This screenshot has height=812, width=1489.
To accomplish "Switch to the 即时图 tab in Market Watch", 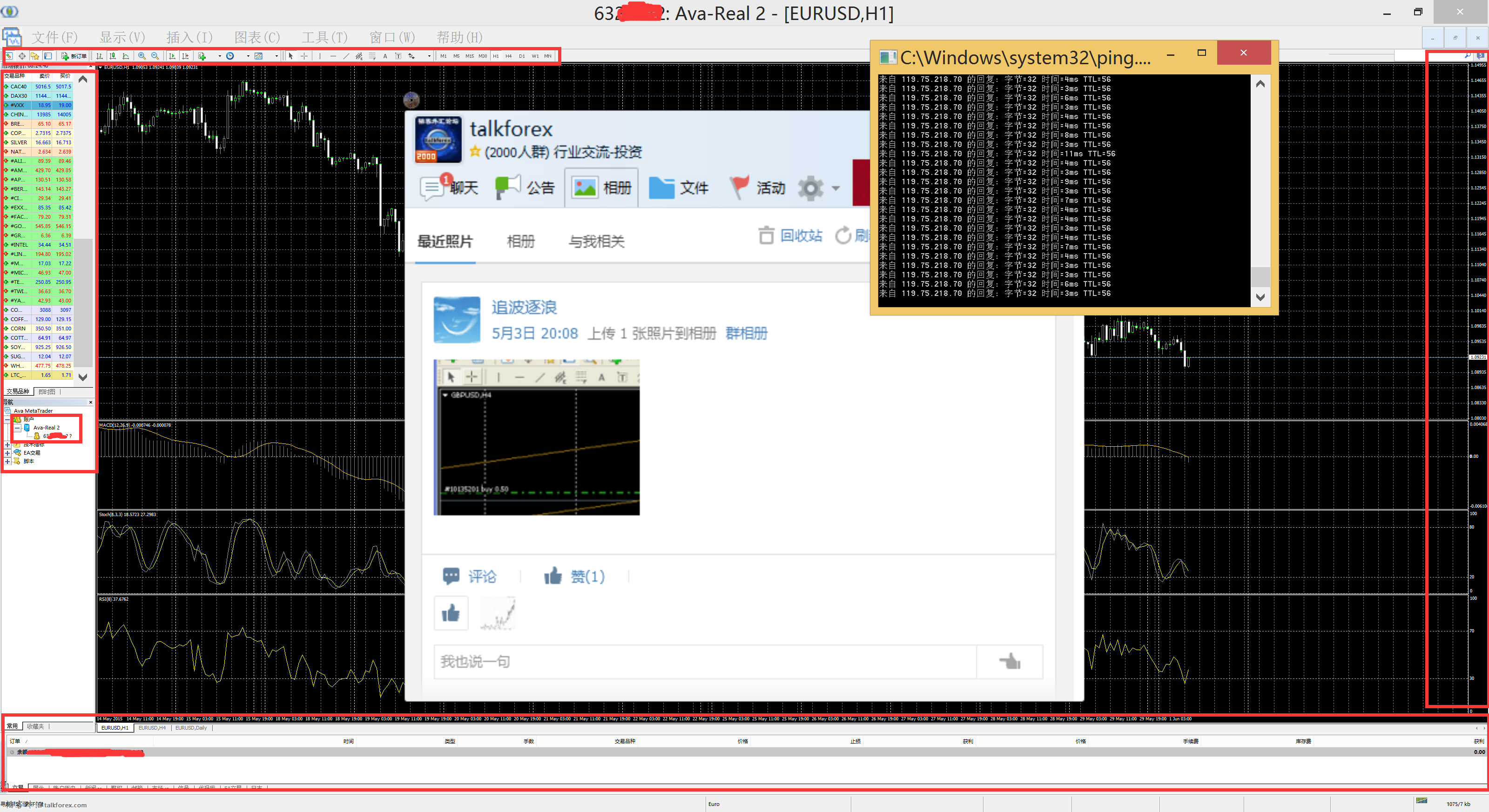I will 47,391.
